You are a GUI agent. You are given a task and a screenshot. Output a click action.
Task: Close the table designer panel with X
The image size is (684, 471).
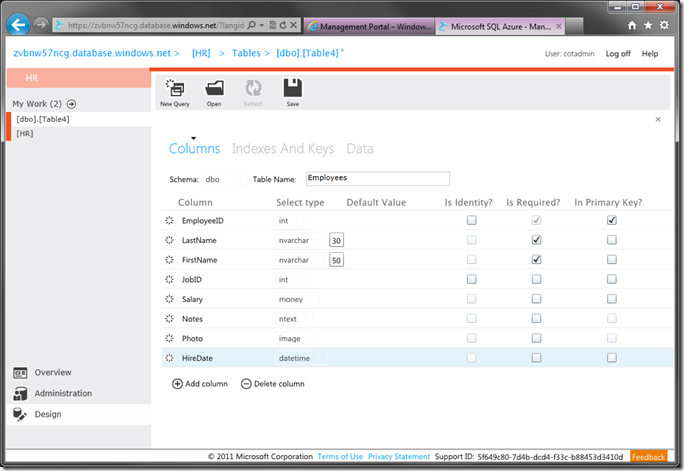[658, 119]
